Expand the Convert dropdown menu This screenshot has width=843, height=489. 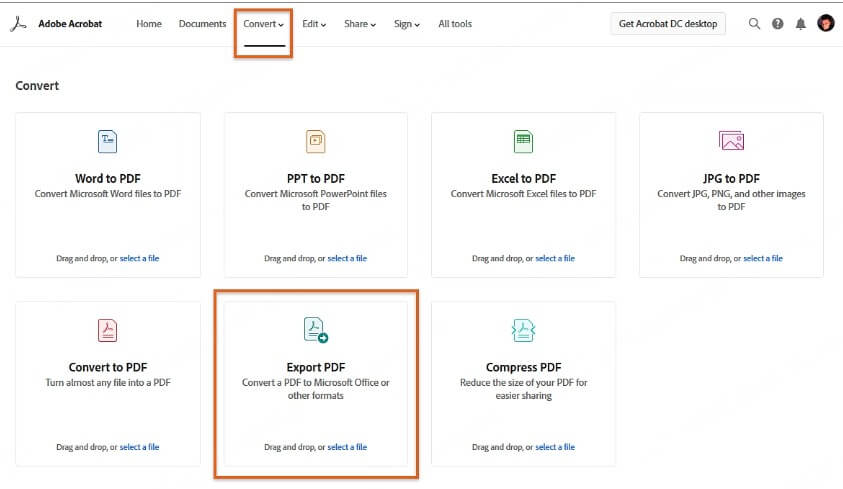pyautogui.click(x=264, y=24)
